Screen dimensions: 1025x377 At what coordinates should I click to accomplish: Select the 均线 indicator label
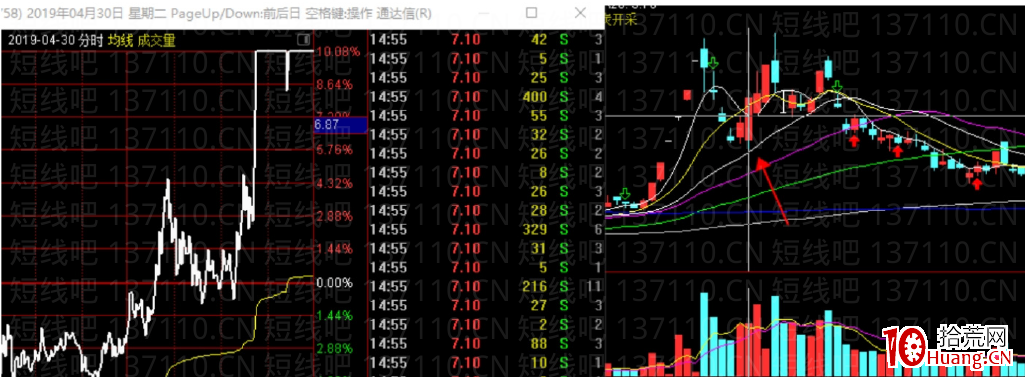120,41
